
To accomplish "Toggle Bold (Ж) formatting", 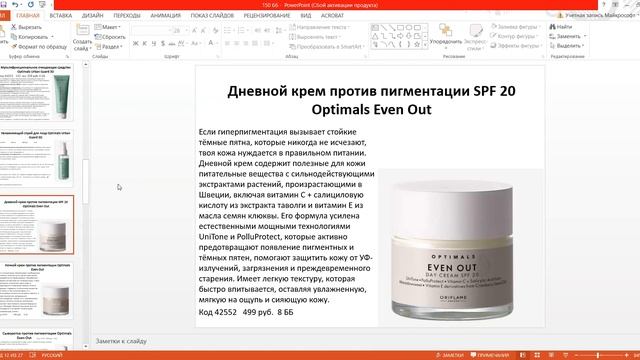I will pos(136,43).
